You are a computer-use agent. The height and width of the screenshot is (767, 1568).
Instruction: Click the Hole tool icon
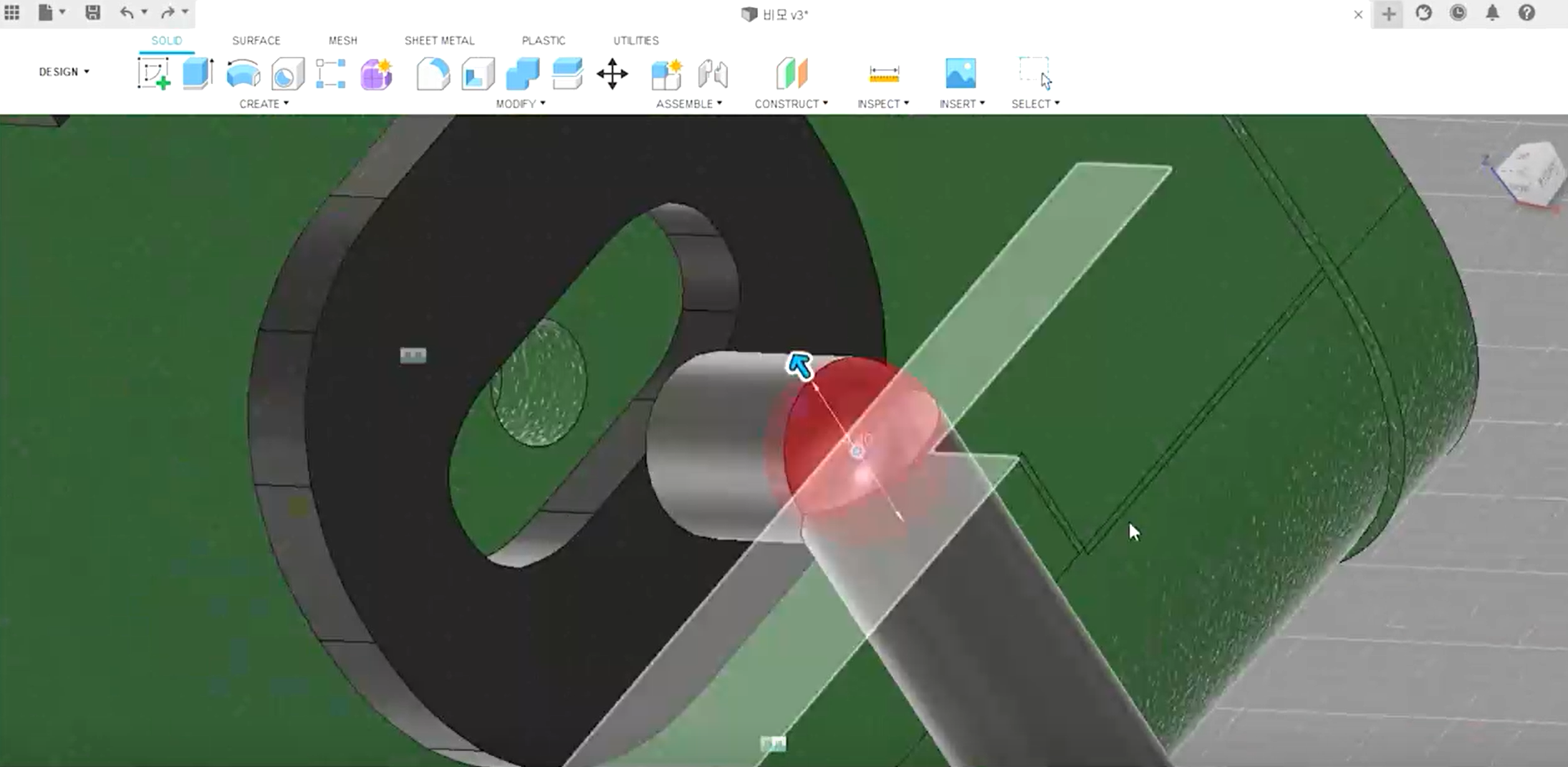(287, 74)
